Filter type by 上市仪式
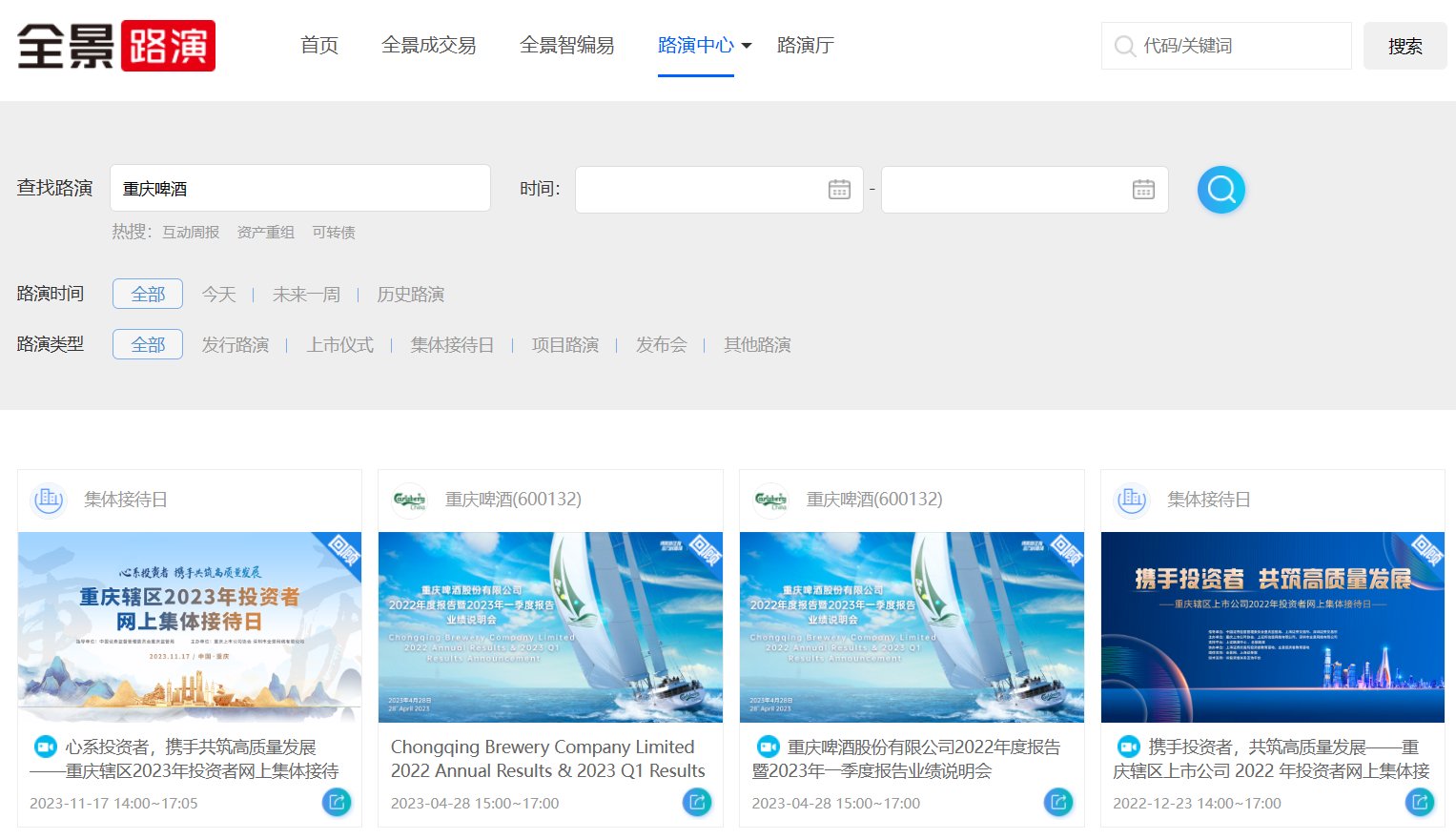Screen dimensions: 1456x839 point(339,344)
